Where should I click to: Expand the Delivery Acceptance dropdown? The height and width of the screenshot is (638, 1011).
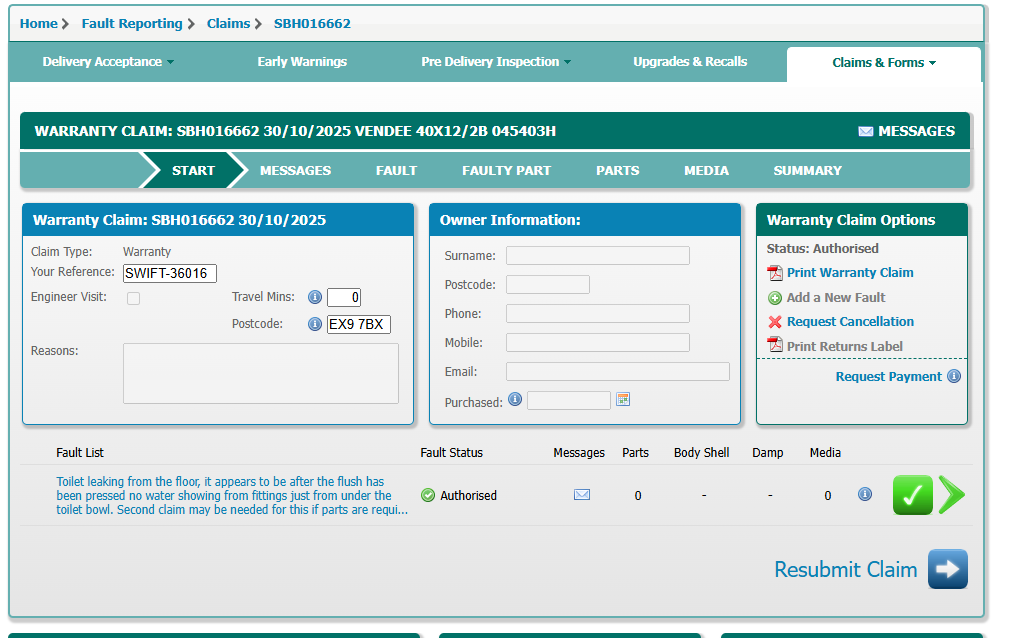[108, 62]
